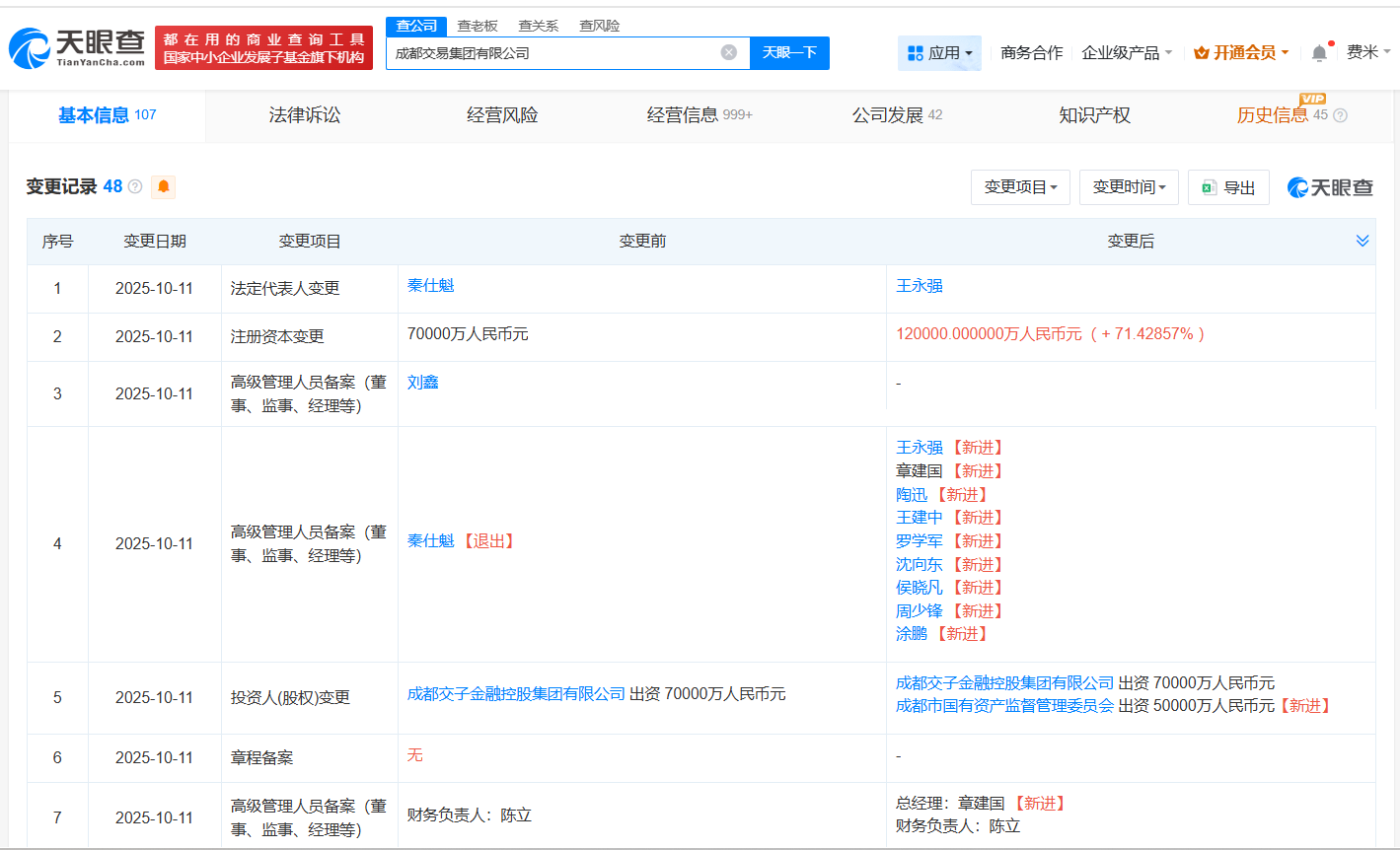Open the 变更项目 filter dropdown
This screenshot has height=850, width=1400.
tap(1020, 186)
